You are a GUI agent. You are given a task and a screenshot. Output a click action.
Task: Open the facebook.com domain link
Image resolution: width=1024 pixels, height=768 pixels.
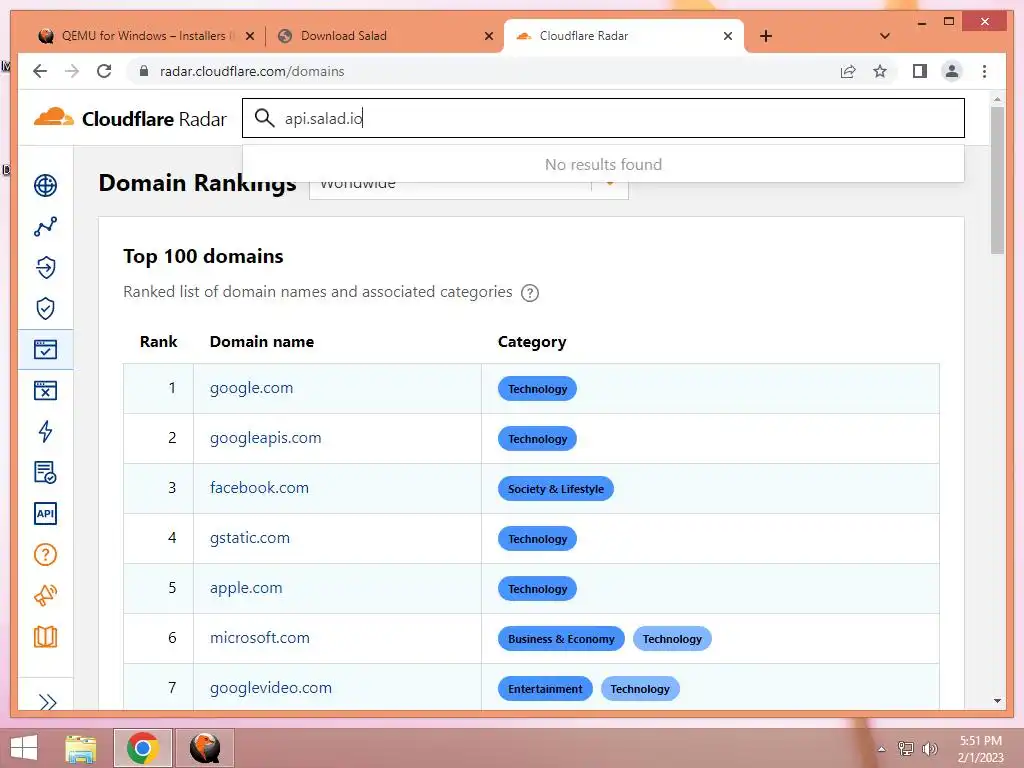coord(259,488)
